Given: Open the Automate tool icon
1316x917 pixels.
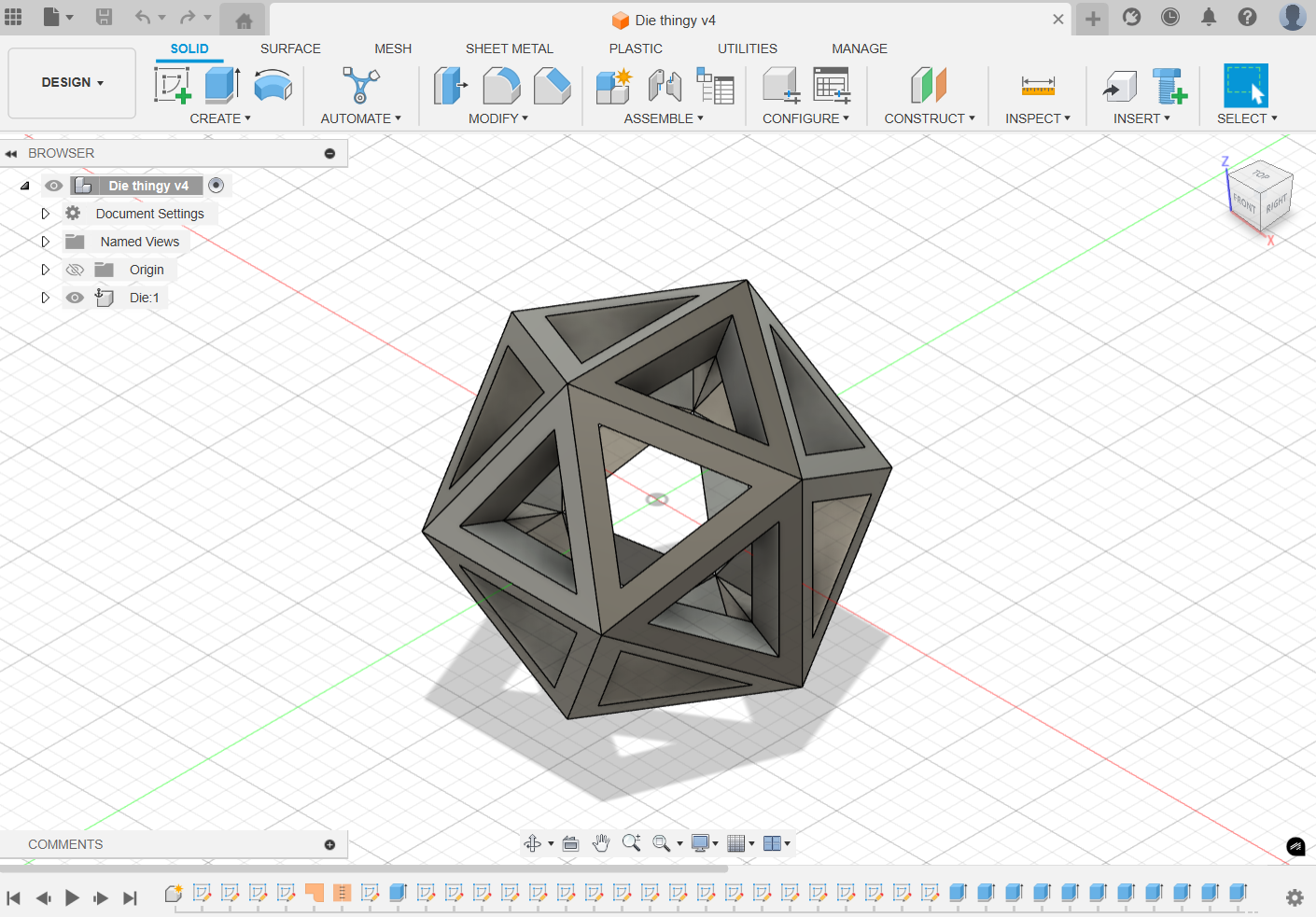Looking at the screenshot, I should pyautogui.click(x=360, y=86).
